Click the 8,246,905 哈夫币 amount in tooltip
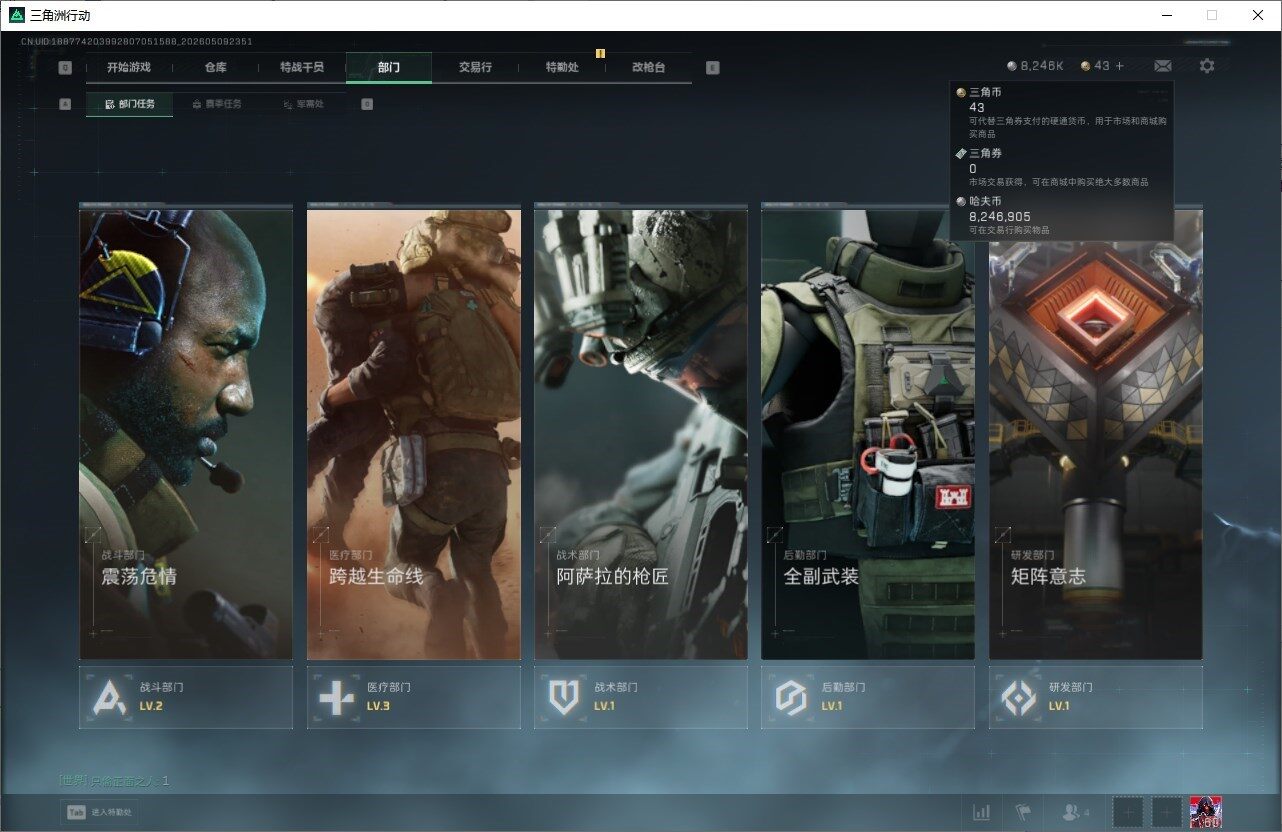Viewport: 1282px width, 832px height. pos(1000,216)
